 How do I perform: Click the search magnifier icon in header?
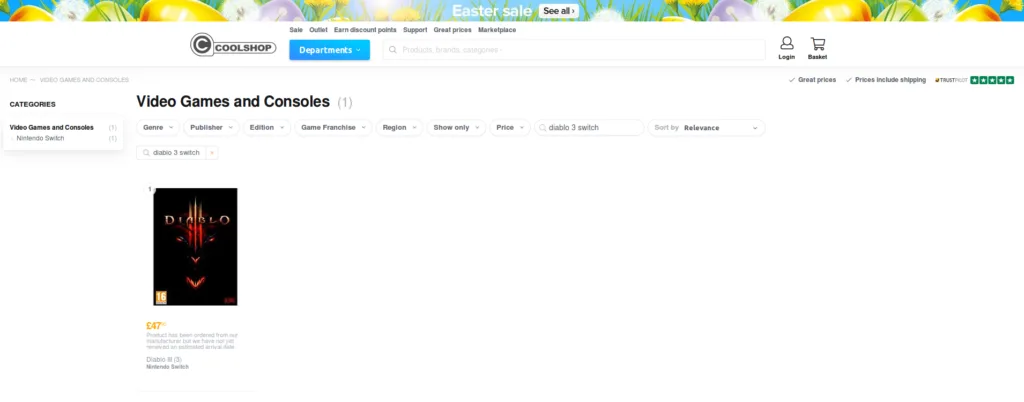coord(392,50)
